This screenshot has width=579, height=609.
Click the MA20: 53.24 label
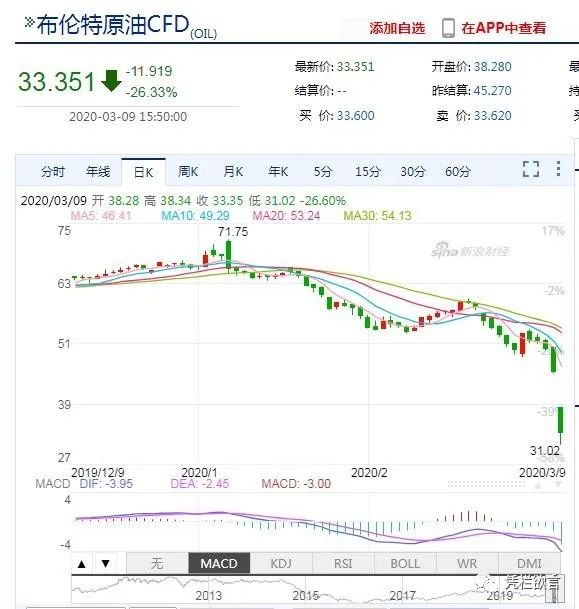(287, 216)
